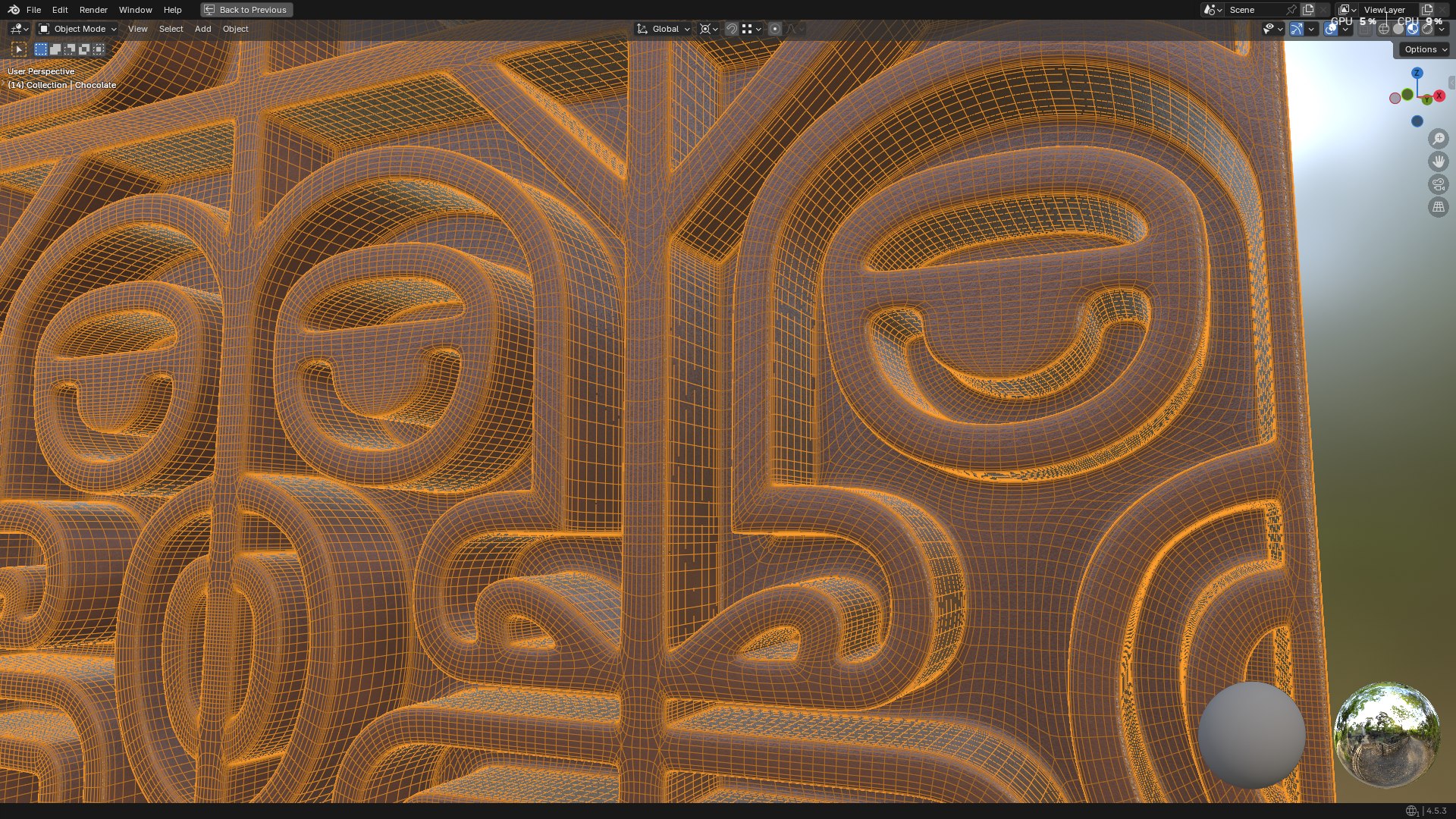Select rendered viewport shading mode

point(1427,29)
